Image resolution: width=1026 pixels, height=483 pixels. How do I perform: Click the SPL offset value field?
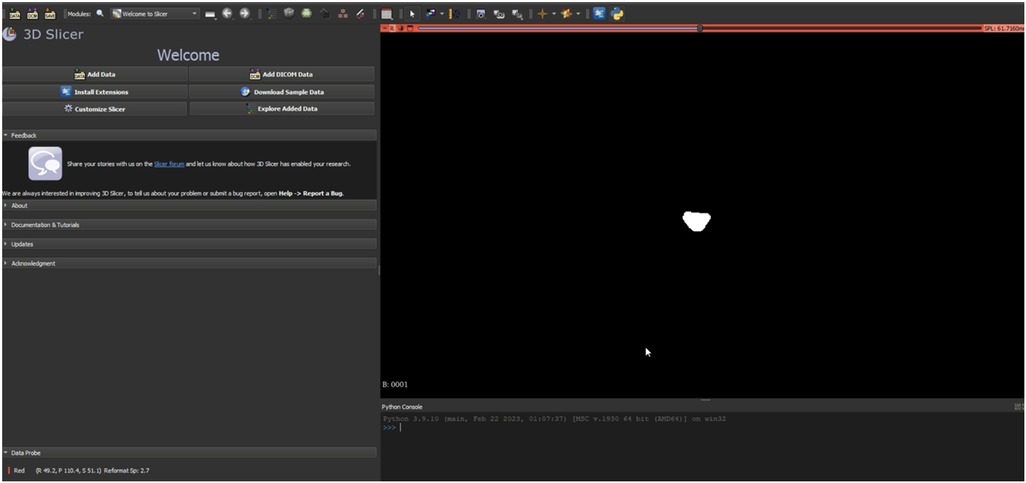[1003, 29]
